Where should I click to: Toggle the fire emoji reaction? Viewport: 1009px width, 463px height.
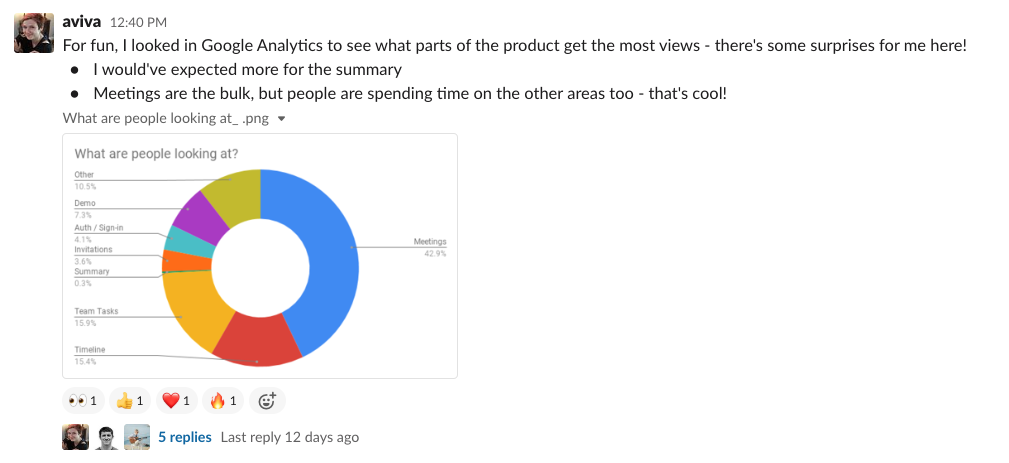click(x=223, y=401)
